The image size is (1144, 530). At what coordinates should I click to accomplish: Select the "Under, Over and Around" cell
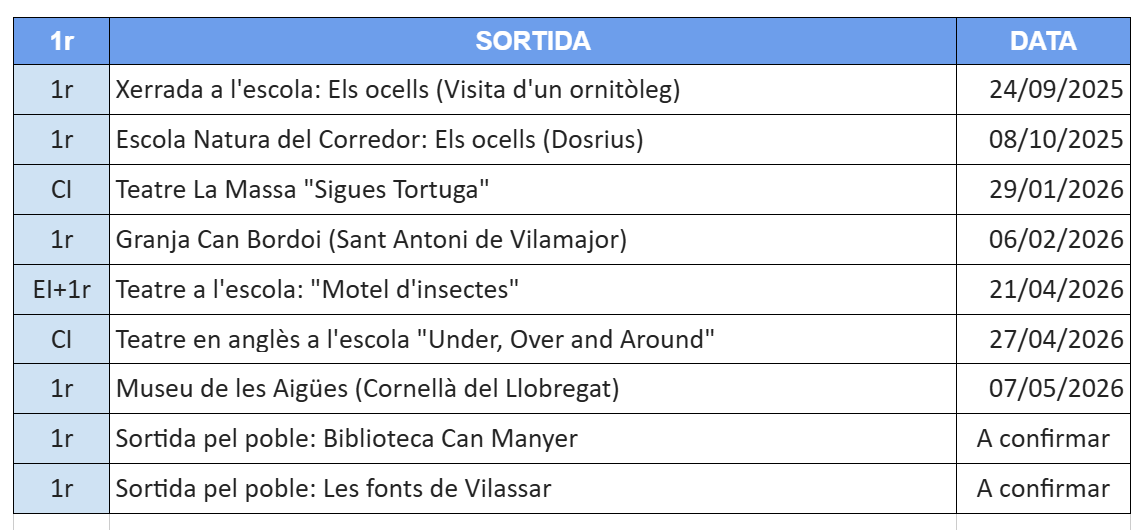click(x=415, y=340)
